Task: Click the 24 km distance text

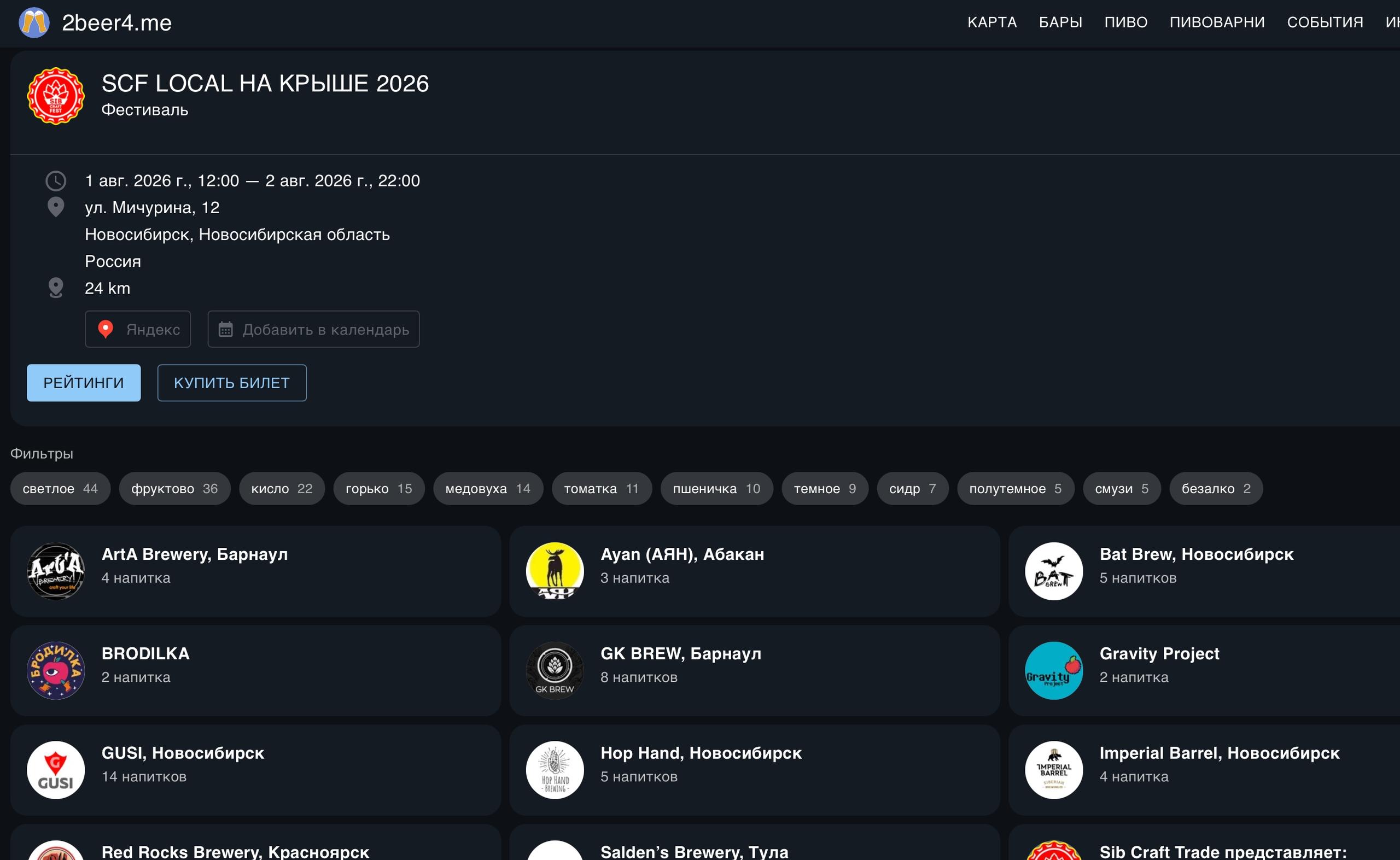Action: point(108,288)
